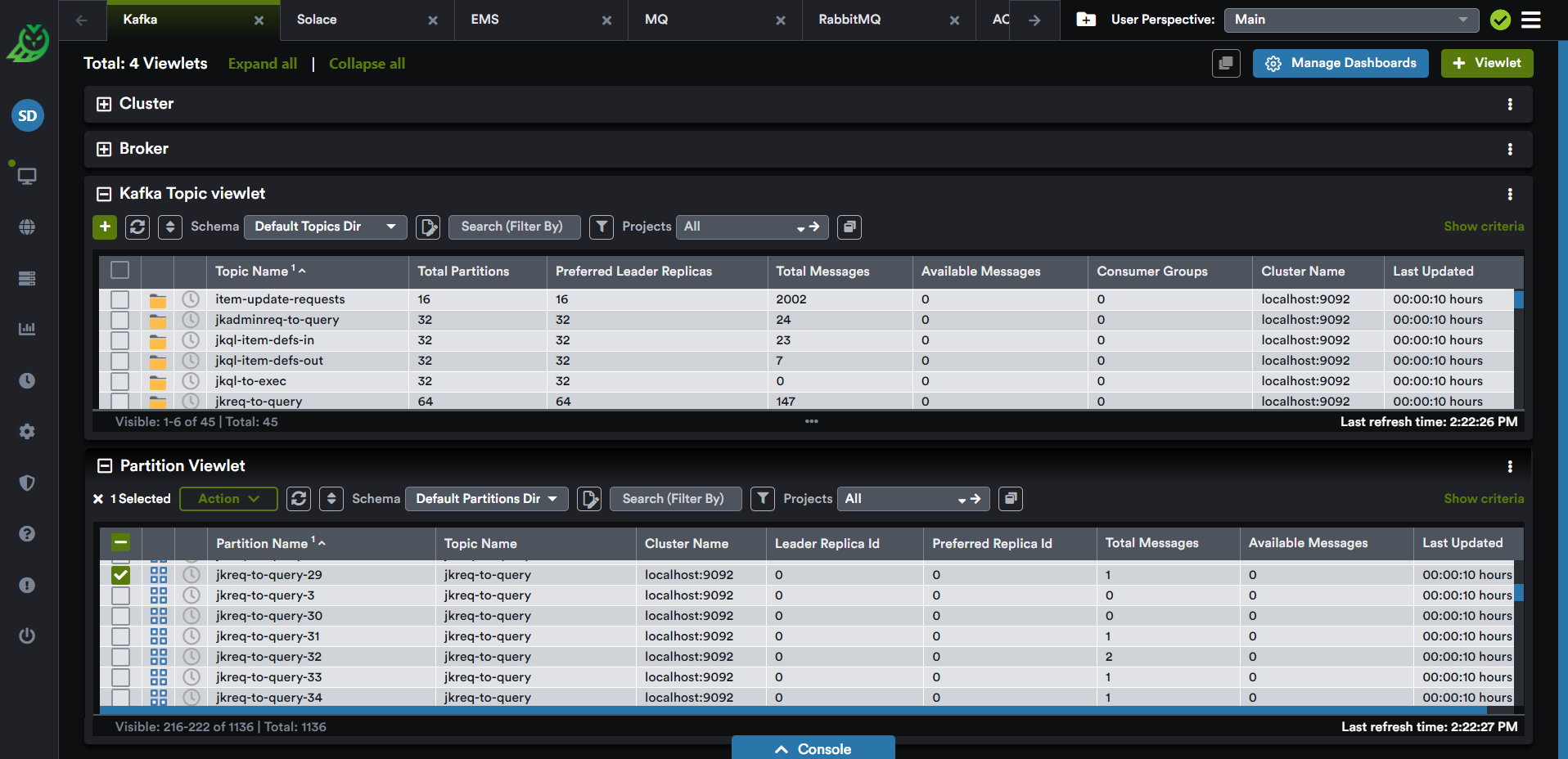
Task: Click the power logout sidebar icon
Action: click(27, 635)
